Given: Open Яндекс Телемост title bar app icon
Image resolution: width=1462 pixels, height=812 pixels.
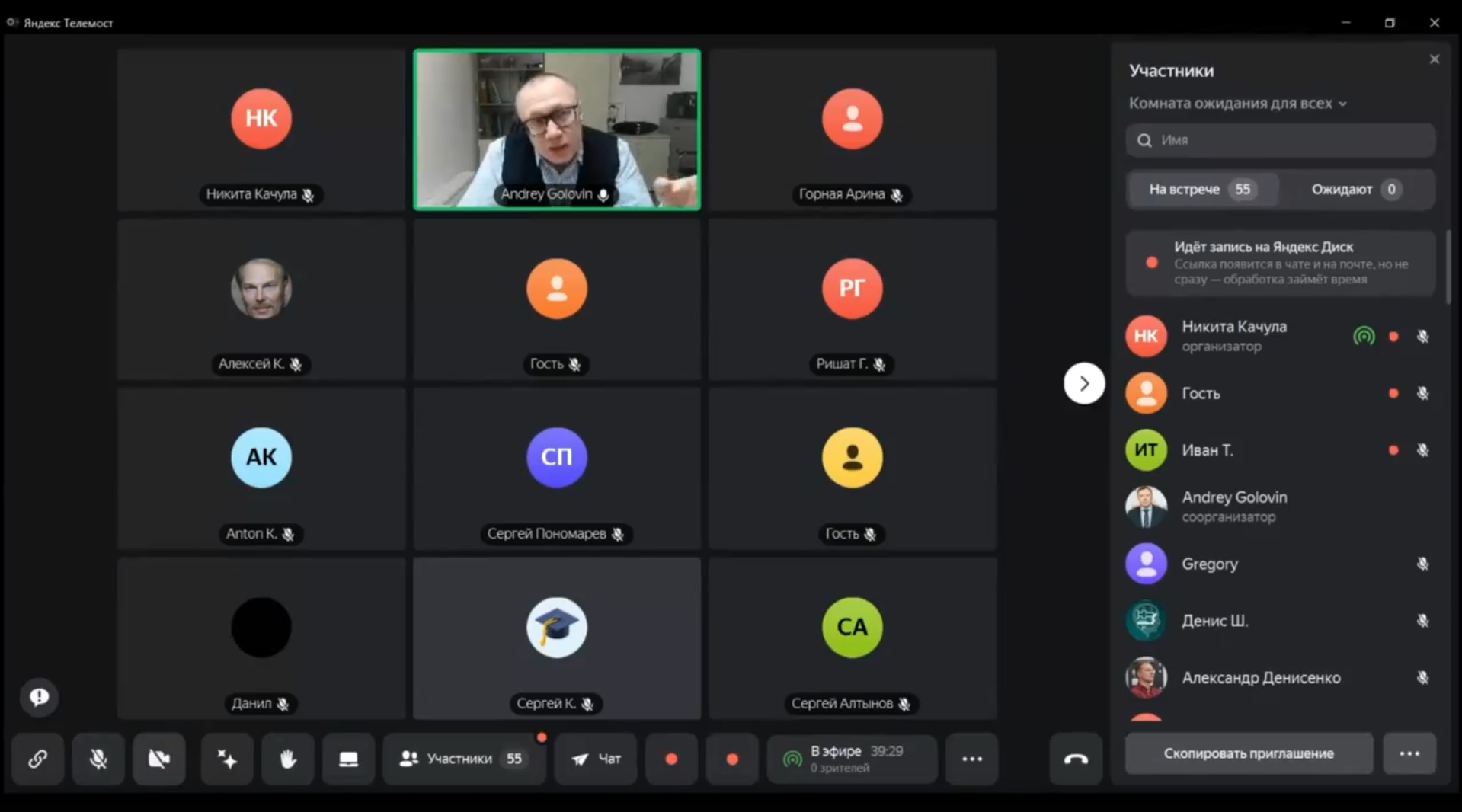Looking at the screenshot, I should 11,23.
